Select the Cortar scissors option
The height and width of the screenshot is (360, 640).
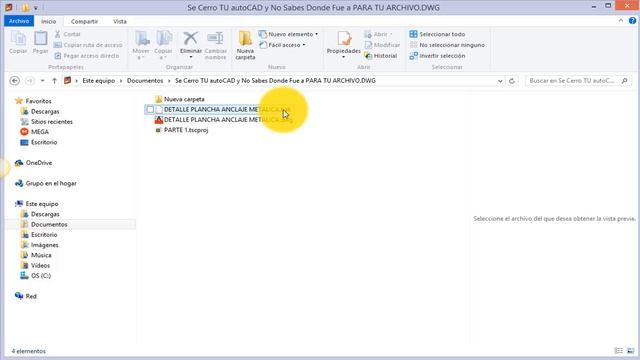pos(68,34)
